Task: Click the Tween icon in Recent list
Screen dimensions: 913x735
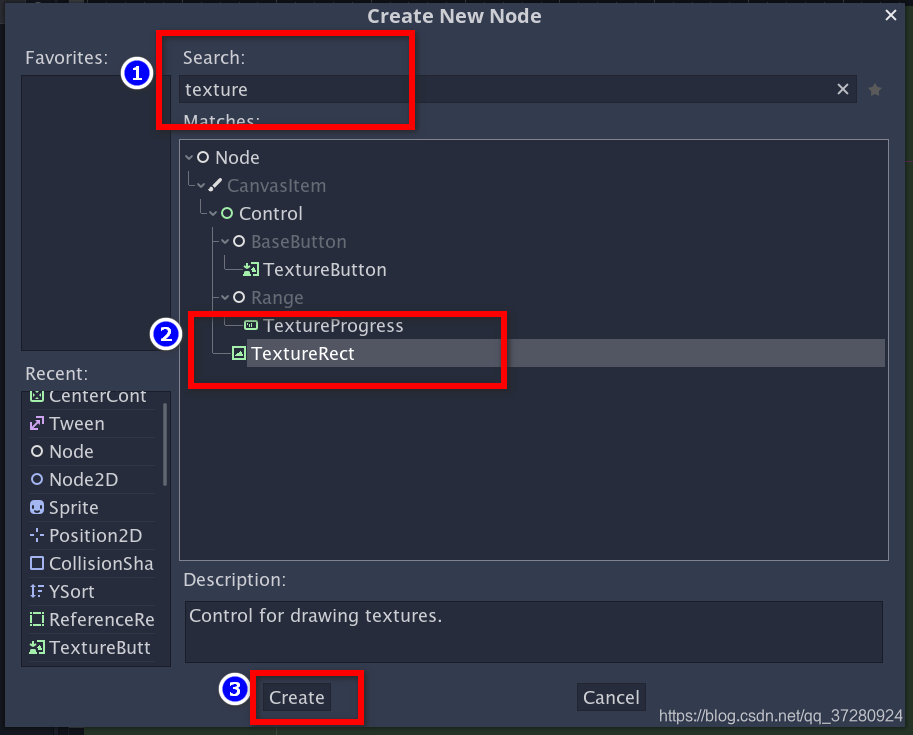Action: (x=37, y=423)
